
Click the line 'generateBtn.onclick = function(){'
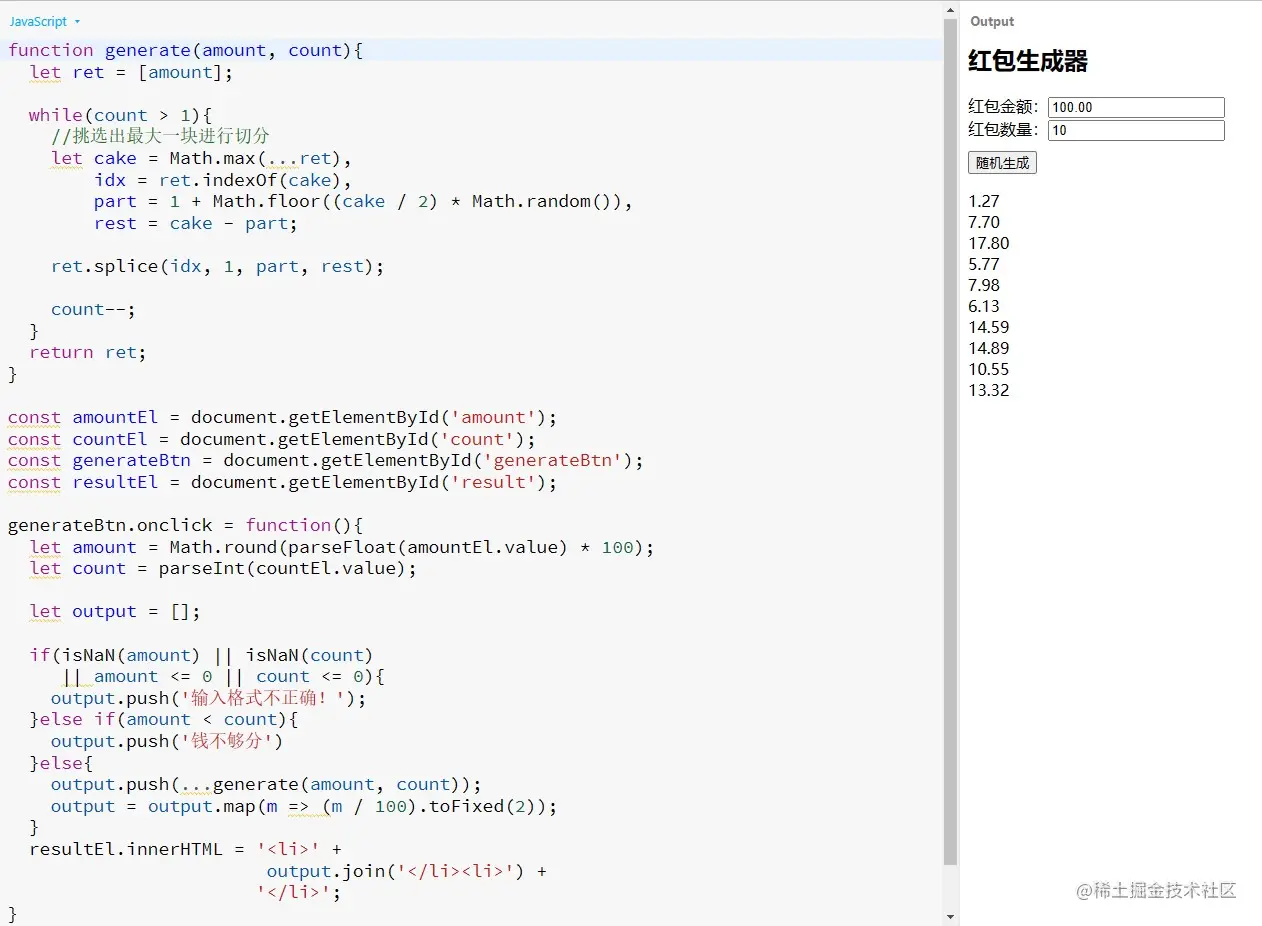click(185, 525)
